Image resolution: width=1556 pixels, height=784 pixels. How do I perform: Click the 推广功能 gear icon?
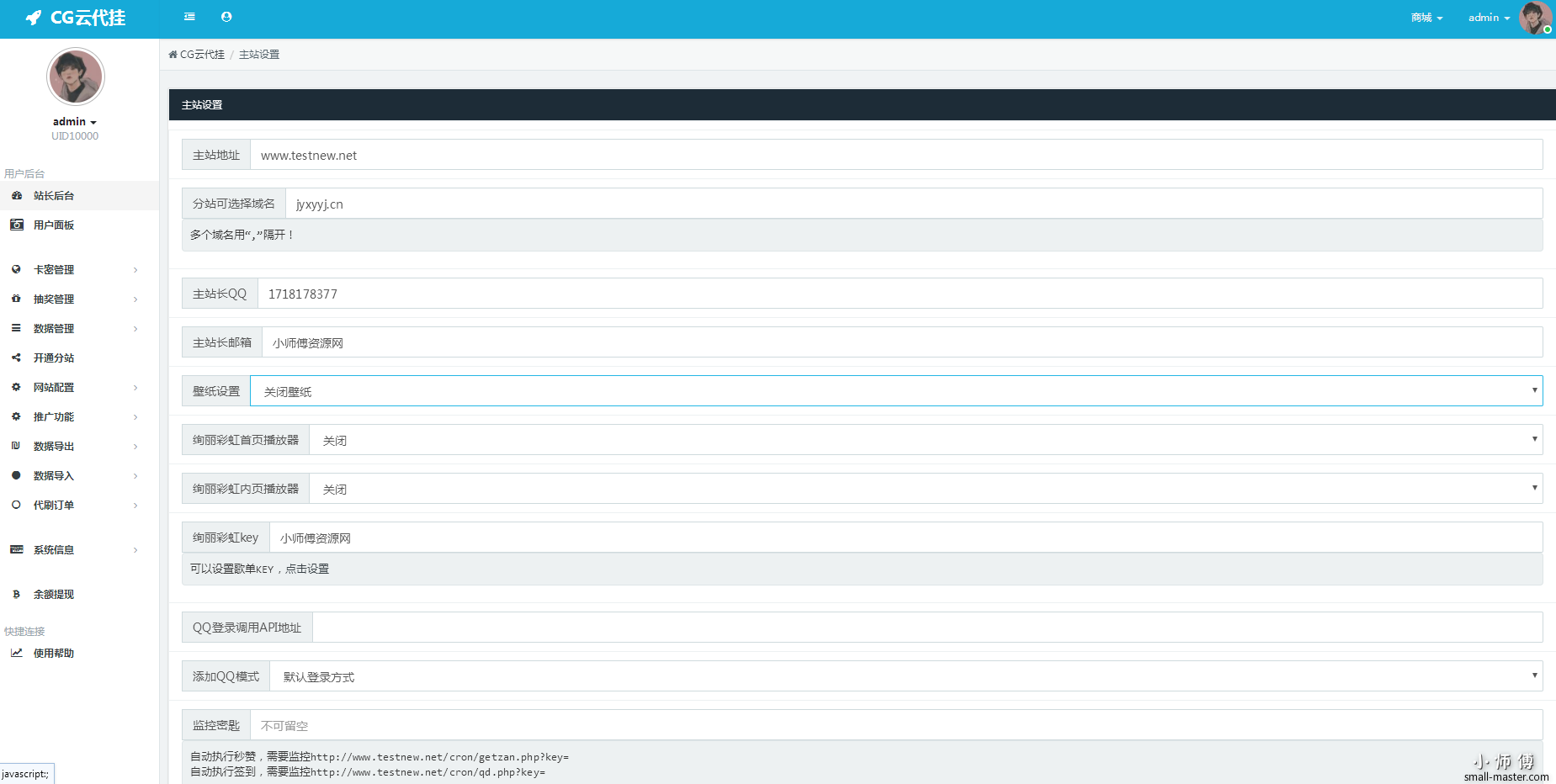pos(16,416)
